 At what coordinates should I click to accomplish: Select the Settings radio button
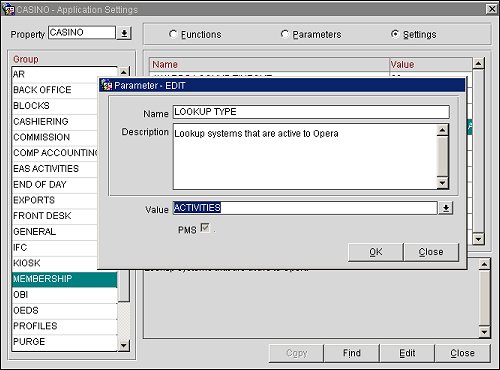click(395, 34)
